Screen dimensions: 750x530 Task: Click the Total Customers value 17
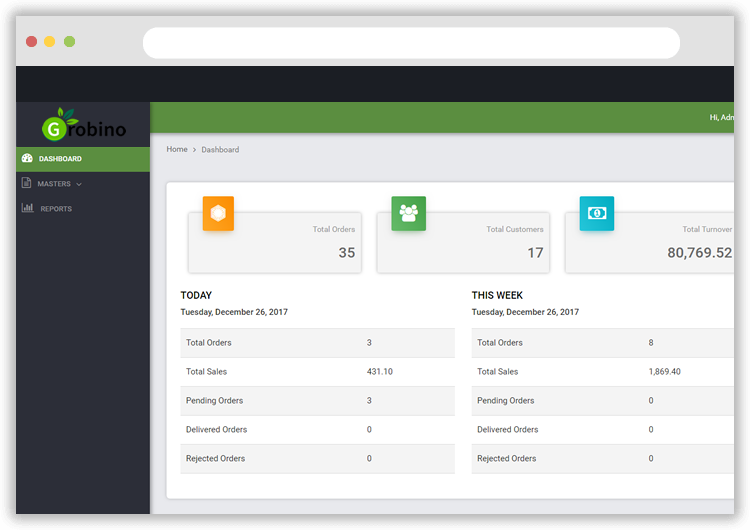[535, 253]
